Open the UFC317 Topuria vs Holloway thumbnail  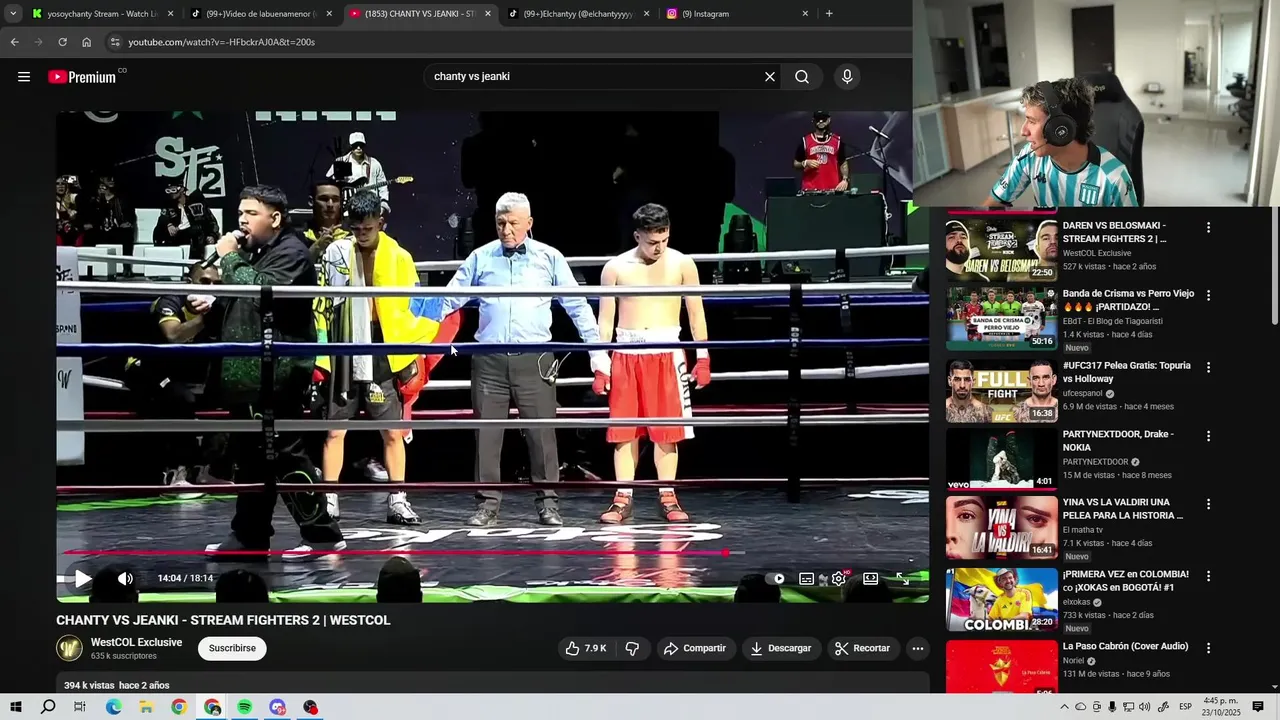pyautogui.click(x=1001, y=392)
